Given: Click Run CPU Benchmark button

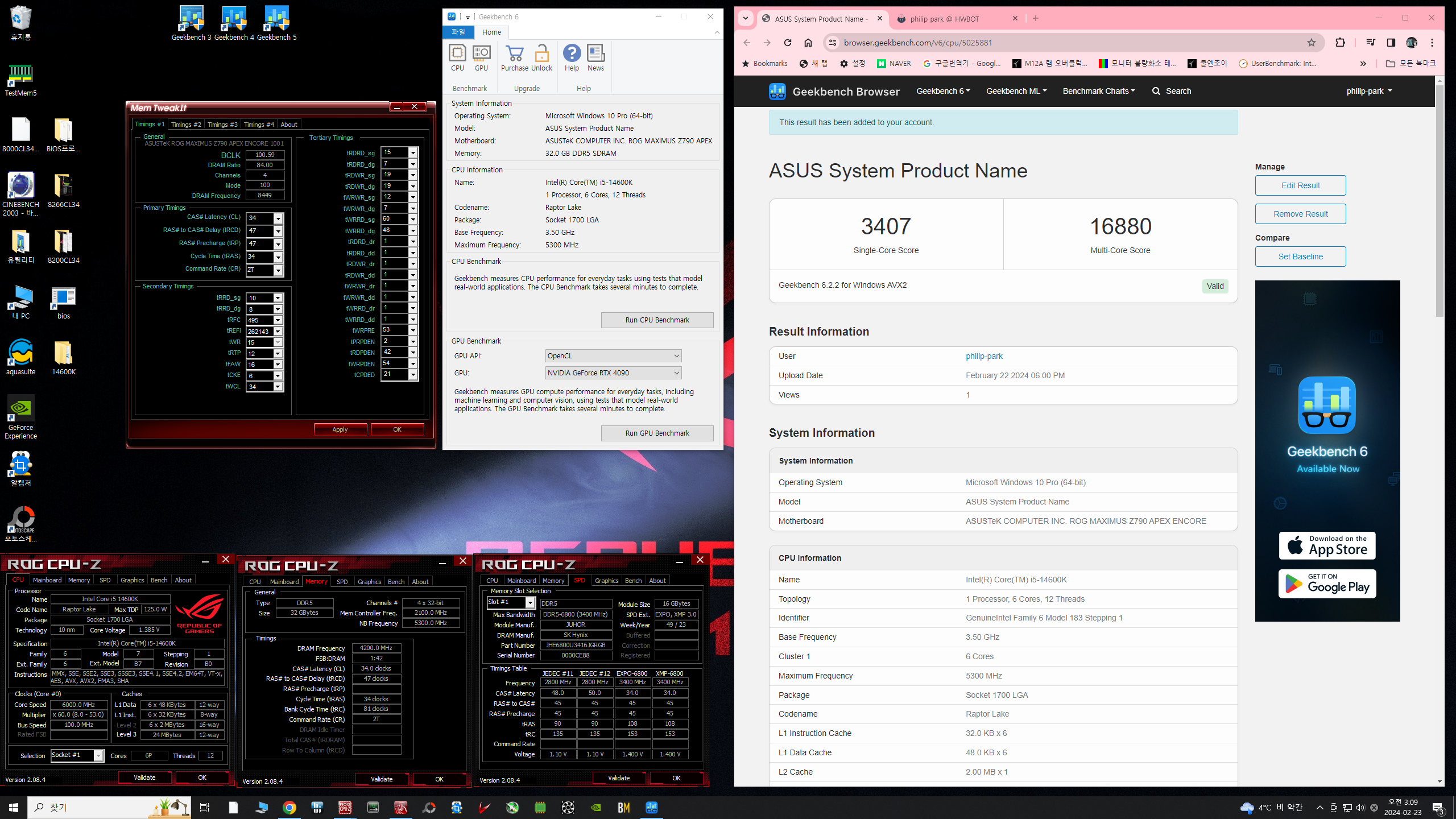Looking at the screenshot, I should coord(657,320).
